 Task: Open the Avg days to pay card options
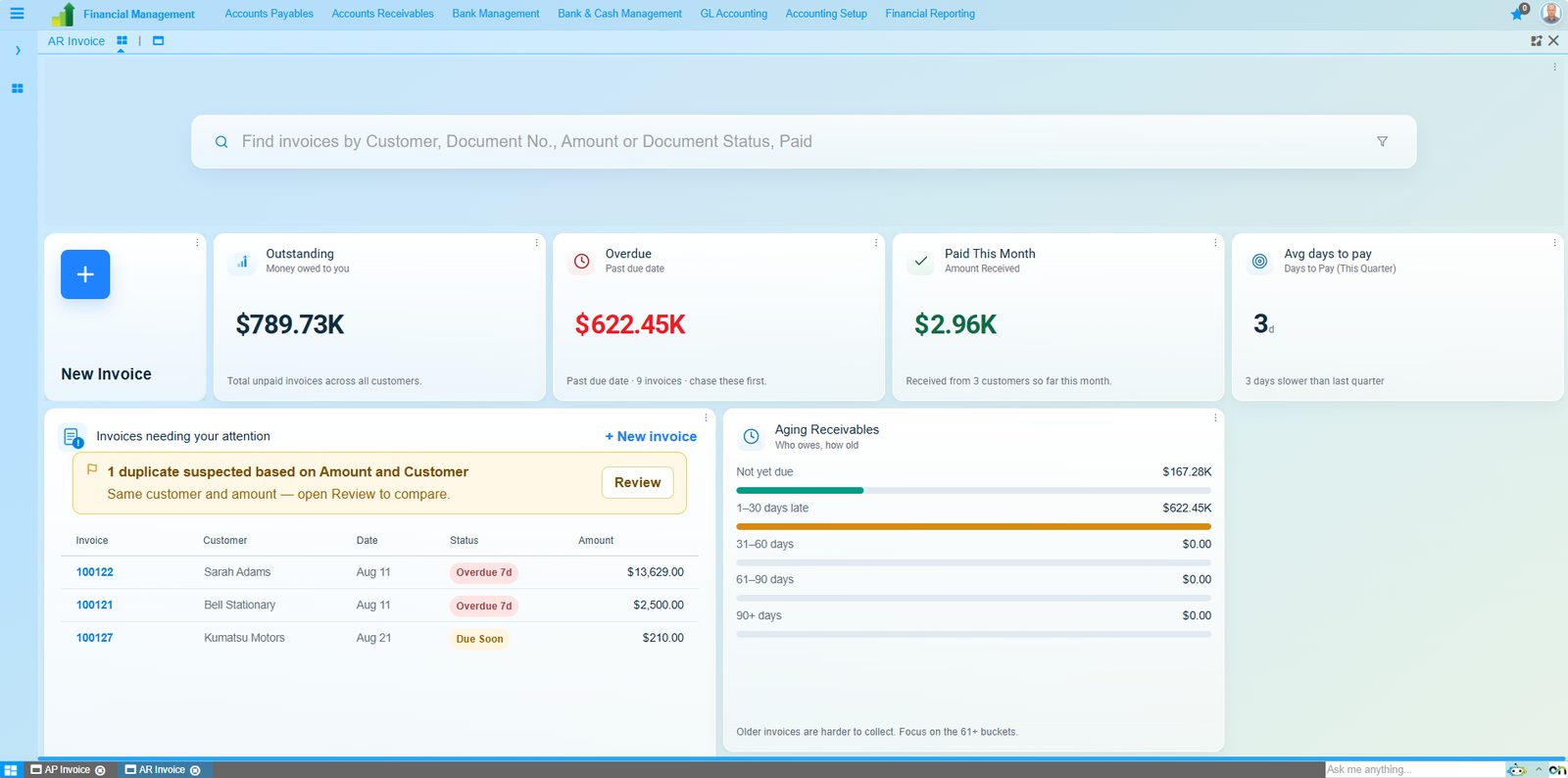click(1554, 243)
